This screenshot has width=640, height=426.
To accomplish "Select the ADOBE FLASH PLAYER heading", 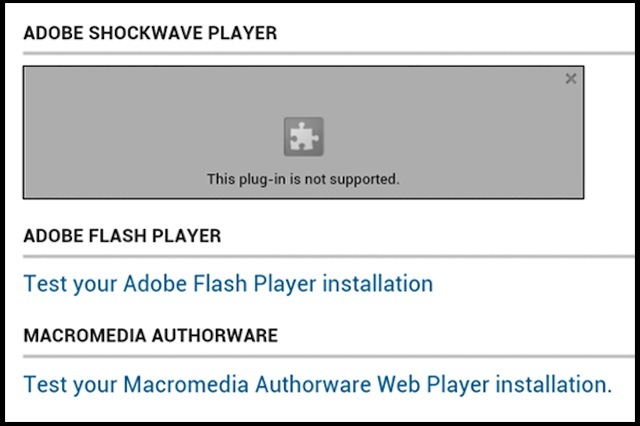I will point(122,236).
